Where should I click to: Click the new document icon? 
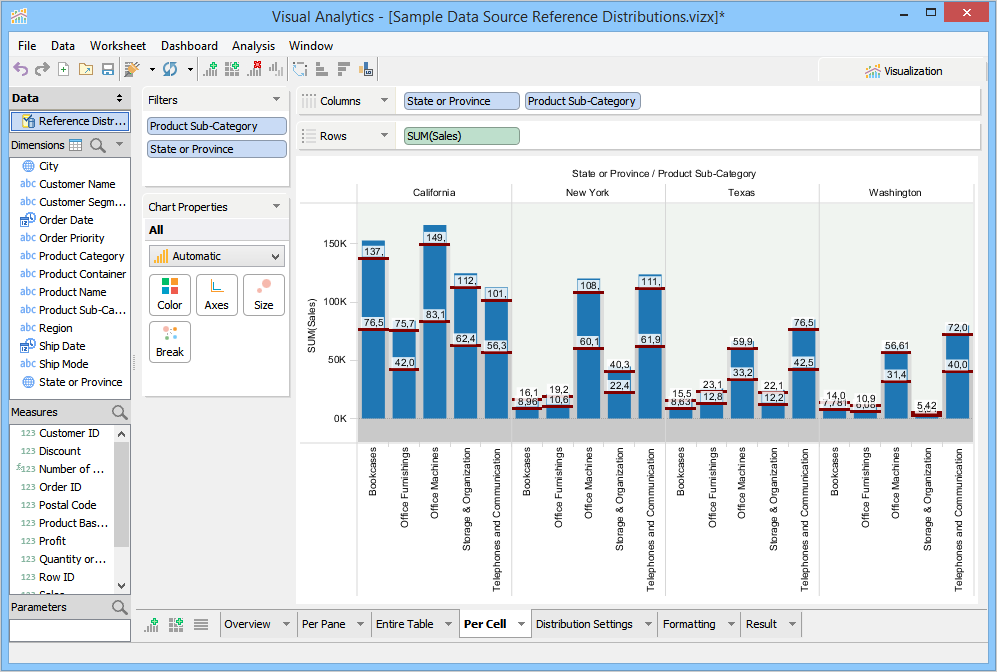point(63,69)
